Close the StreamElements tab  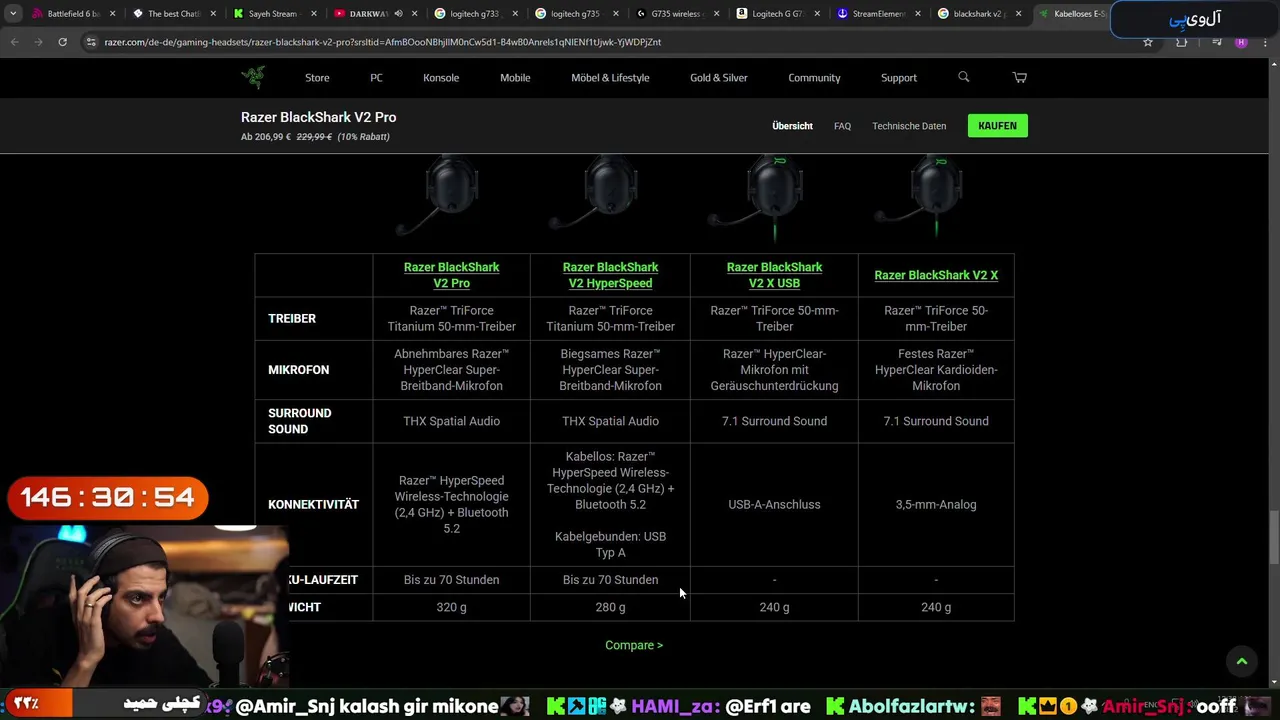[x=917, y=14]
